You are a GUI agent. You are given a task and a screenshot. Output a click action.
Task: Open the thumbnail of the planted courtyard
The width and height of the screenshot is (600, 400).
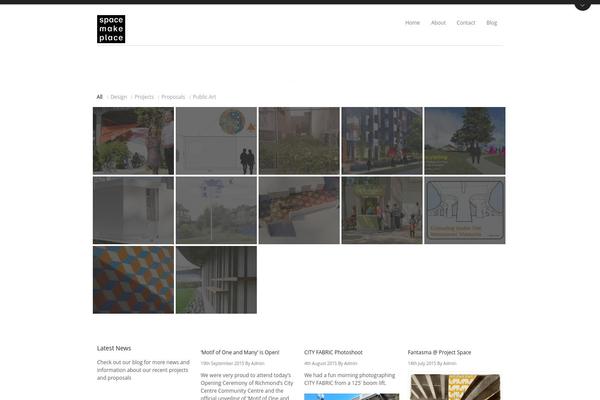coord(299,141)
